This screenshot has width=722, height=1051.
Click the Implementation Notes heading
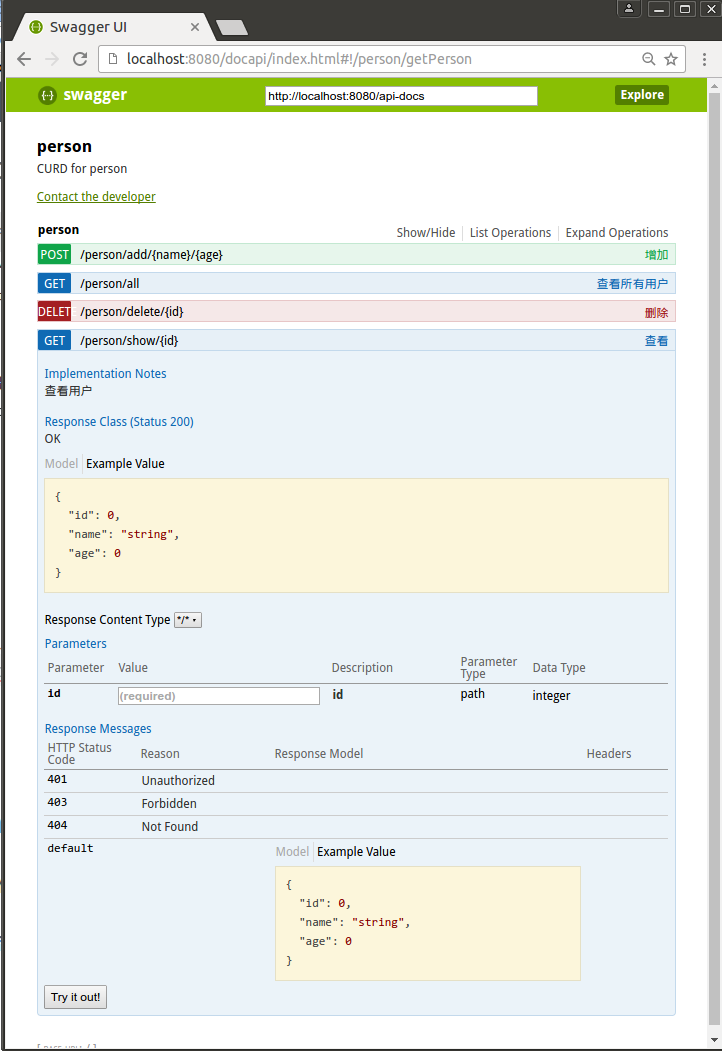click(x=105, y=374)
